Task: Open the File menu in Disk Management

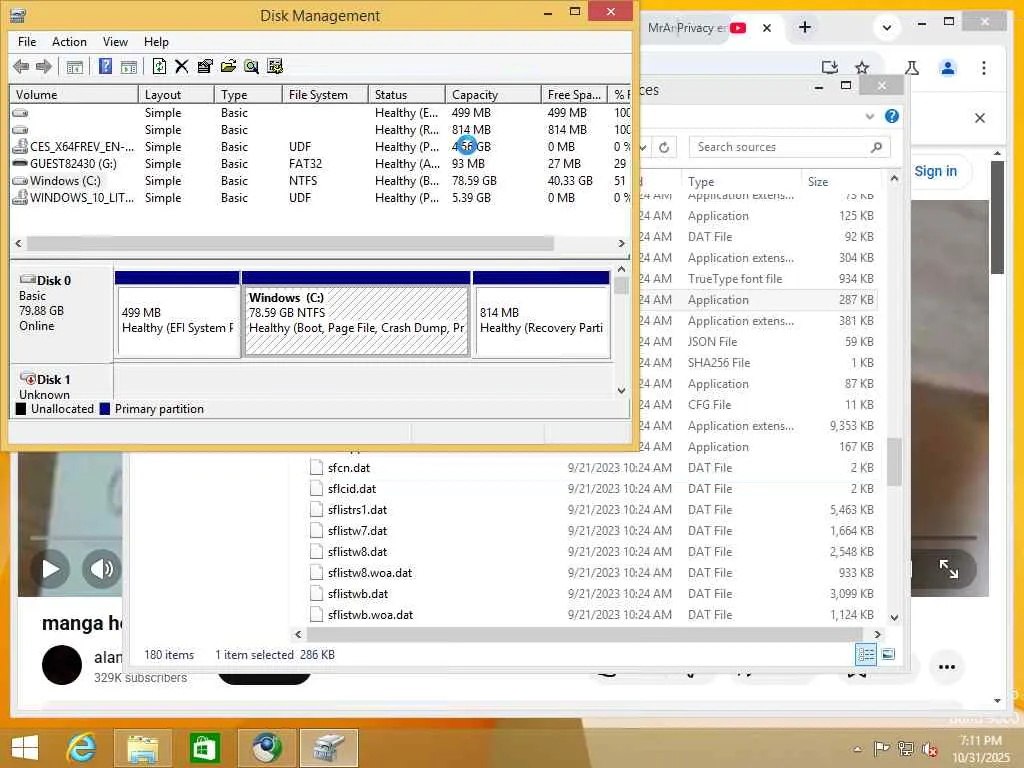Action: (27, 42)
